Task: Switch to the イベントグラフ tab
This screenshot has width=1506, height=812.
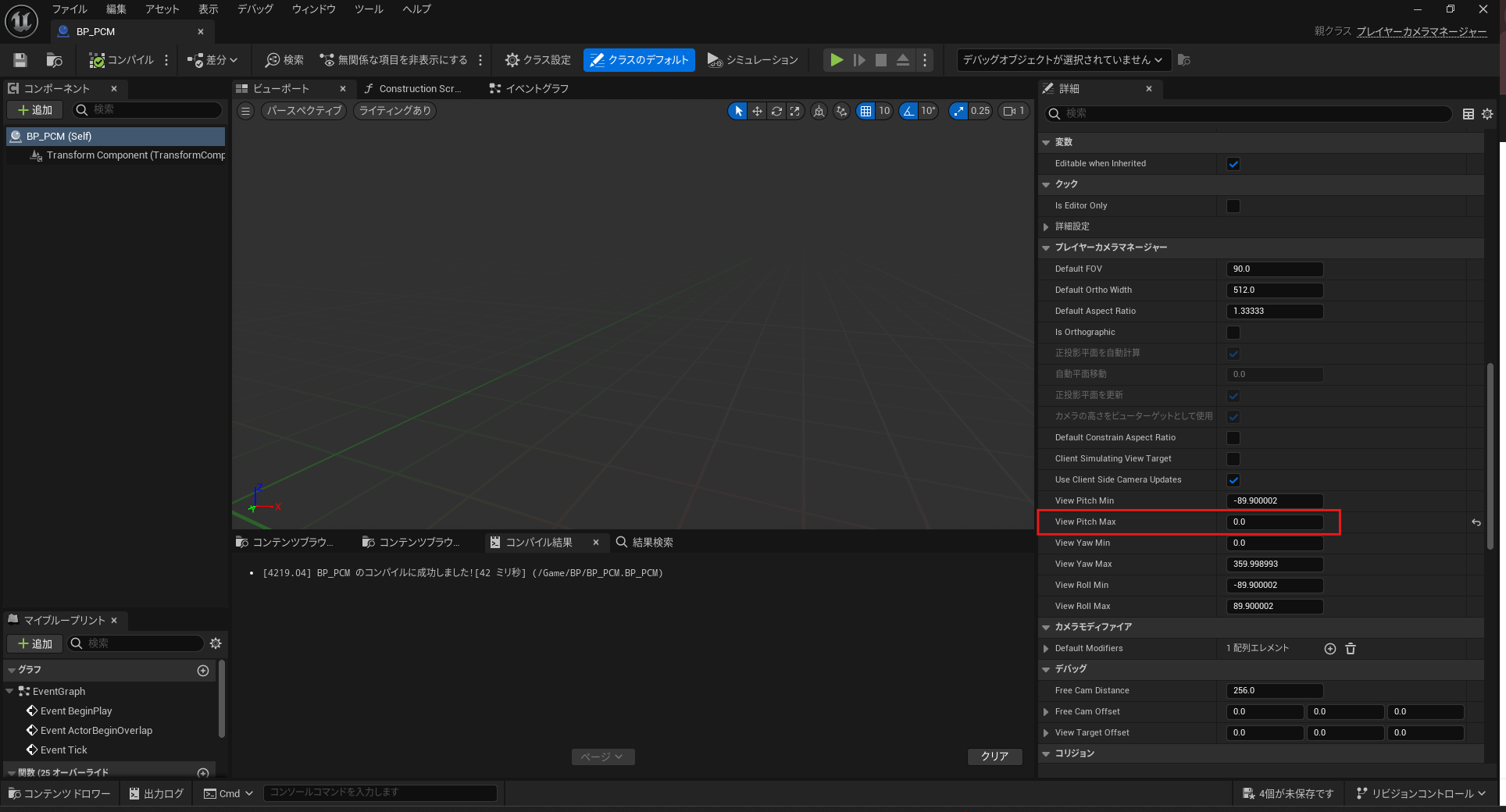Action: [536, 89]
